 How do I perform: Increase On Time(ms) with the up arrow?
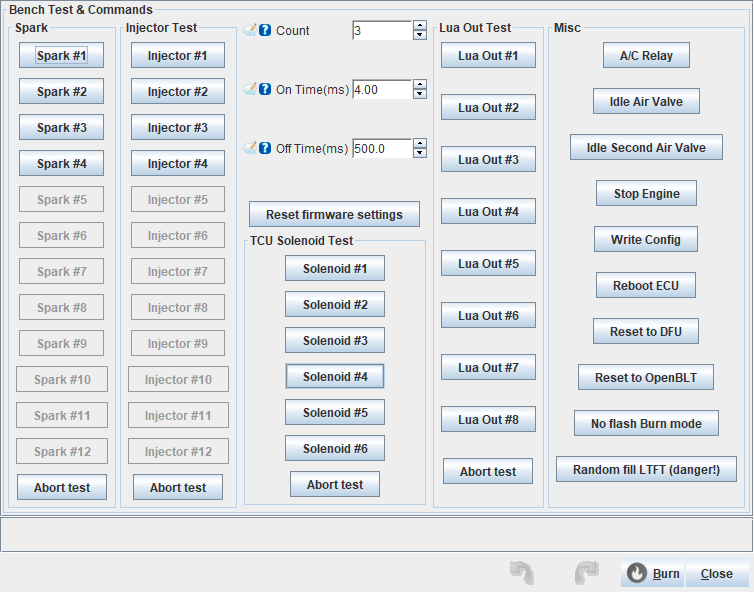[x=420, y=85]
